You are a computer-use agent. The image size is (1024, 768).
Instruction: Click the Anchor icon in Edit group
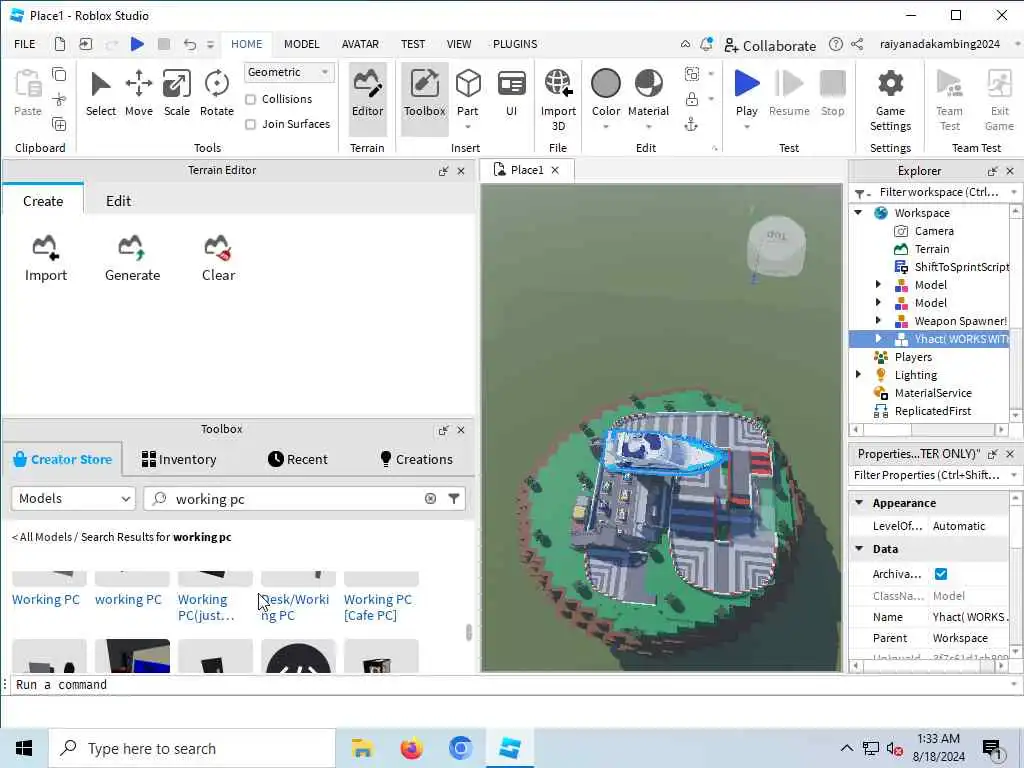tap(691, 124)
